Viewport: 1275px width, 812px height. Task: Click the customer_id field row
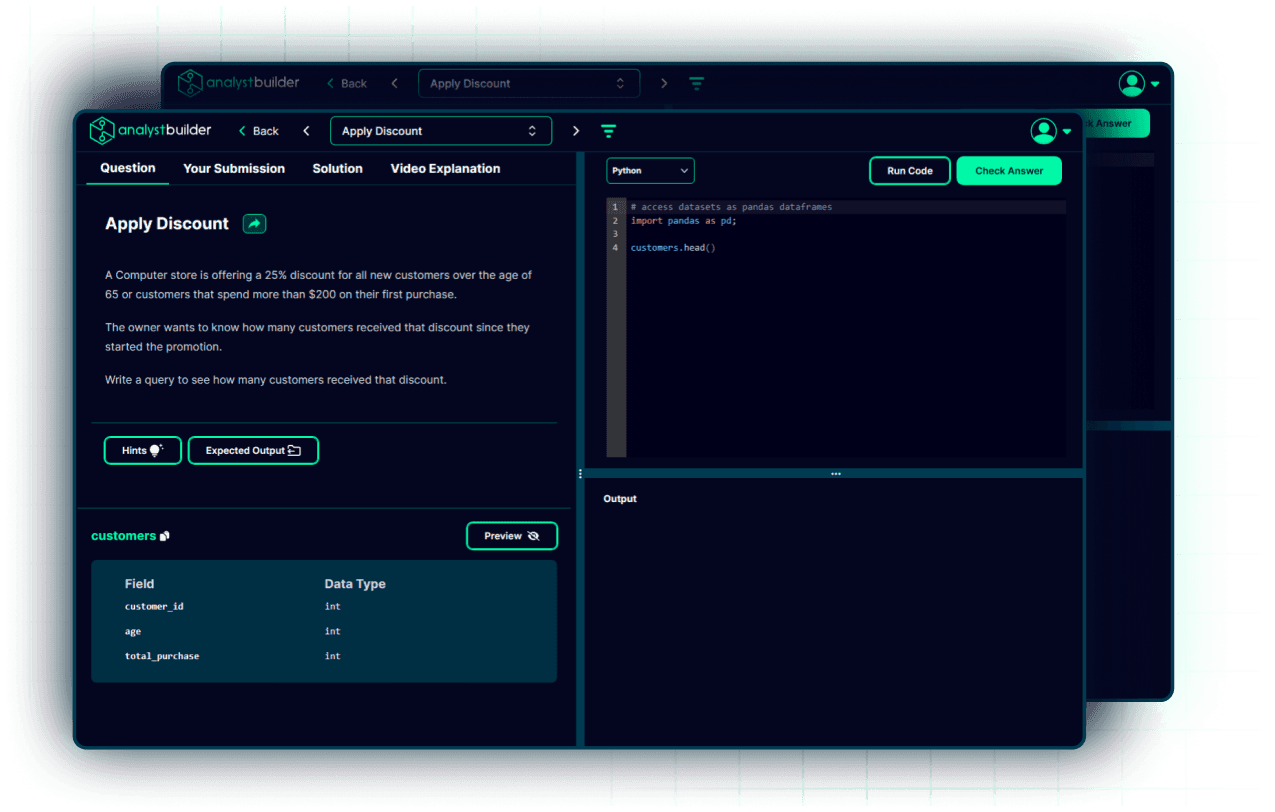click(x=324, y=606)
